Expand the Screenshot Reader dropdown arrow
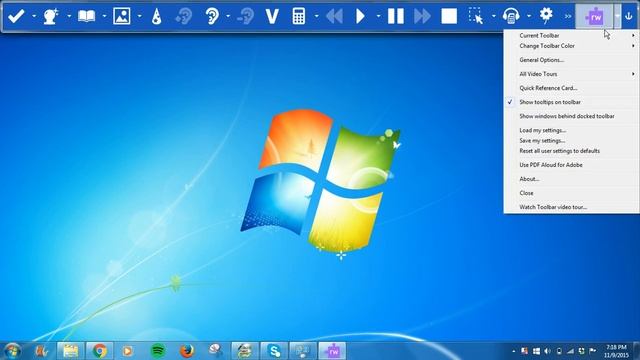This screenshot has height=360, width=640. (x=493, y=16)
